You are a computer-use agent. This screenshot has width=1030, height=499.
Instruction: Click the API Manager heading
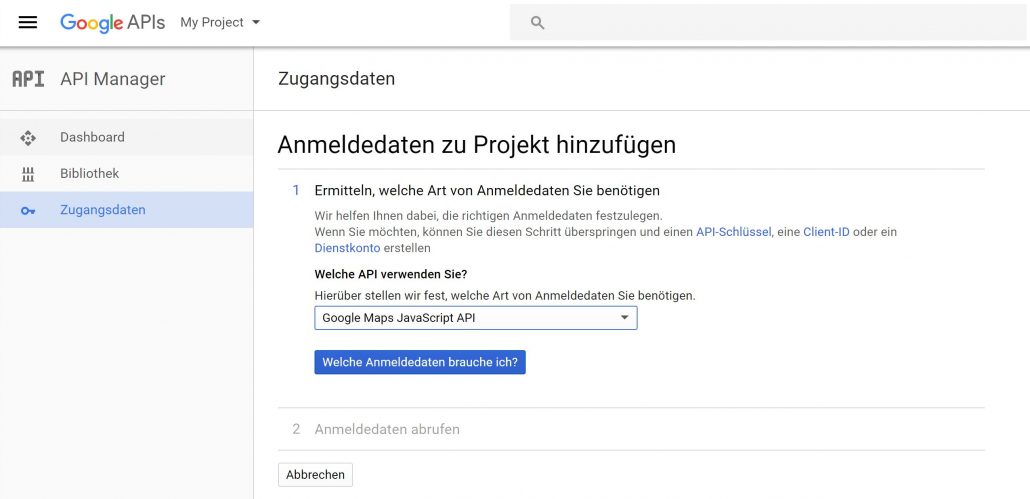(x=113, y=79)
